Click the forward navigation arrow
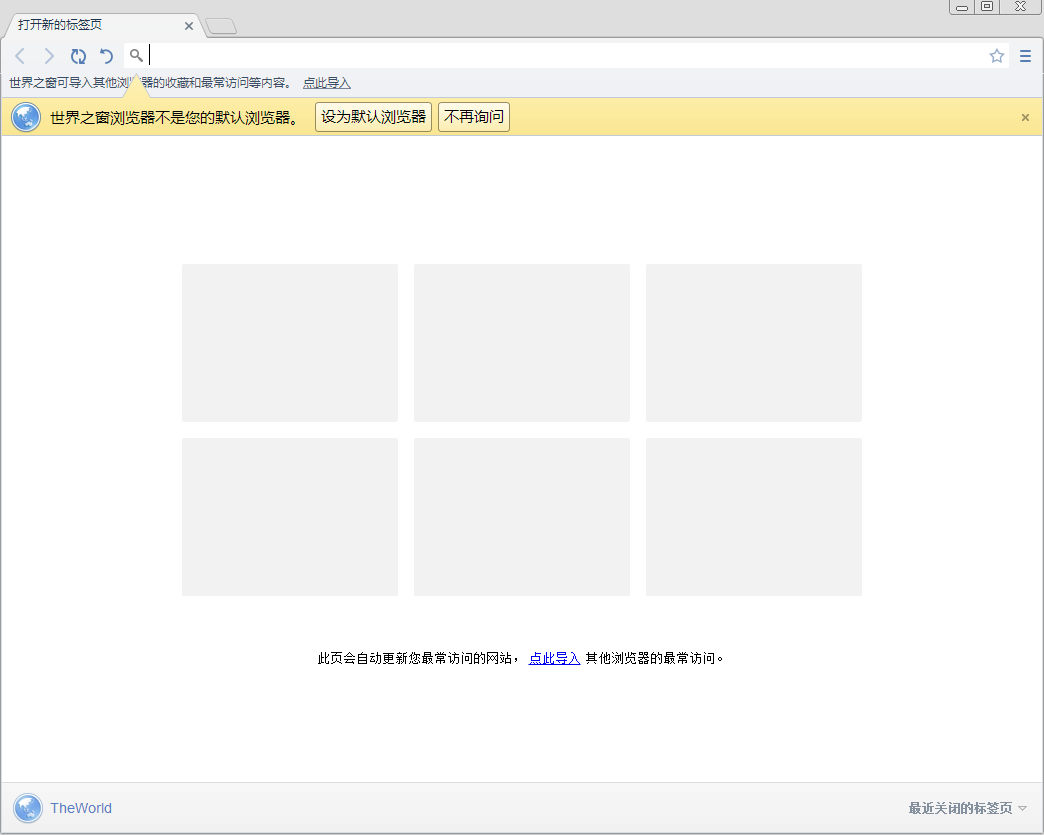1044x835 pixels. click(48, 56)
